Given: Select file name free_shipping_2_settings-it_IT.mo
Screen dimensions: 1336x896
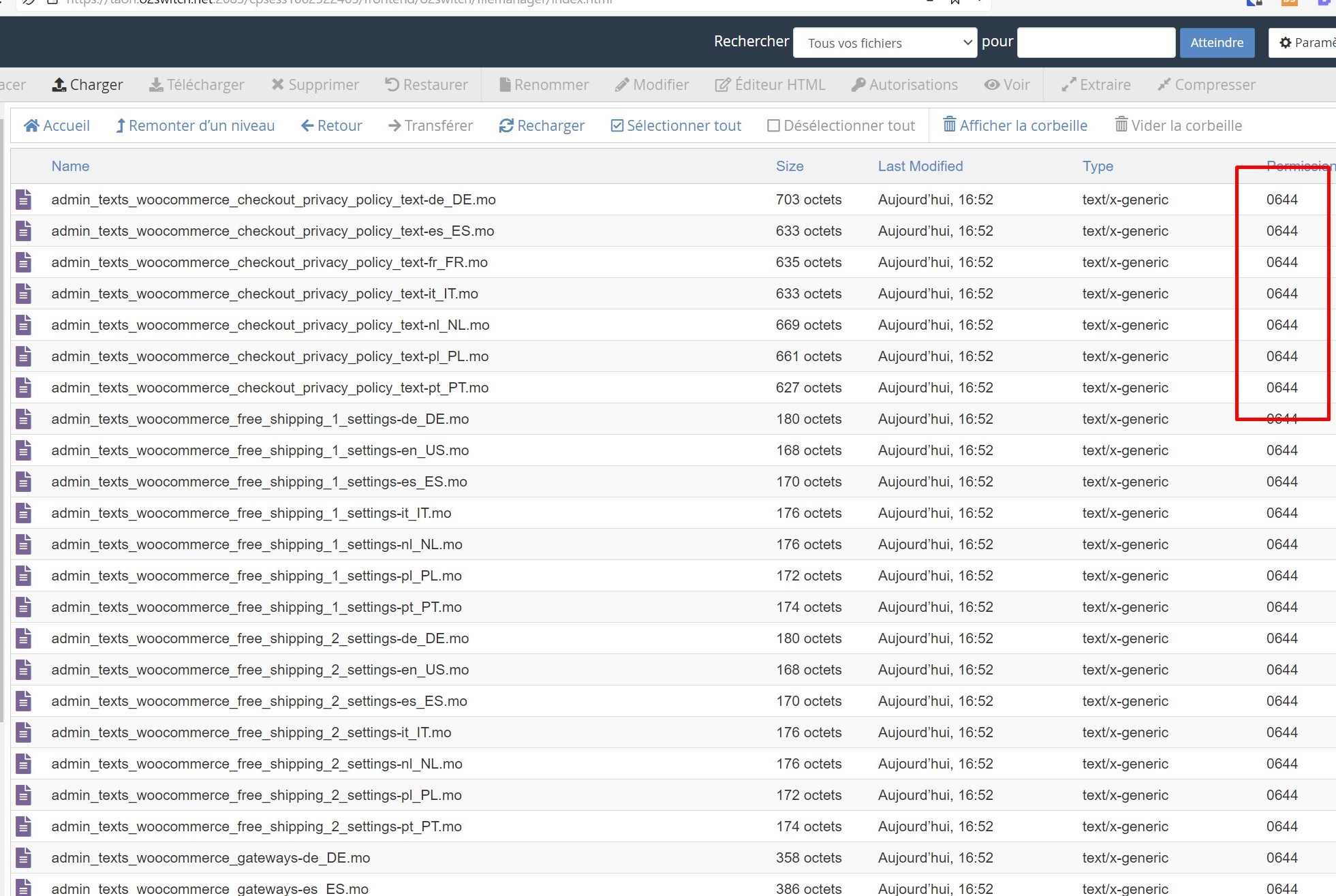Looking at the screenshot, I should tap(251, 732).
